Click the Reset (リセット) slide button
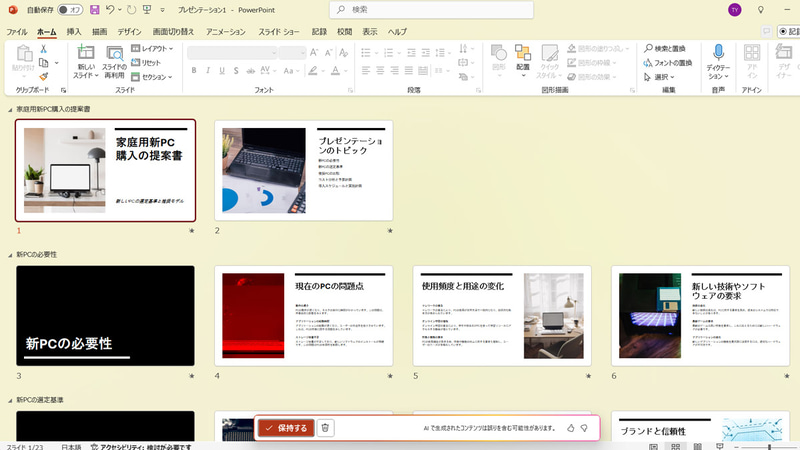The image size is (800, 450). [146, 63]
